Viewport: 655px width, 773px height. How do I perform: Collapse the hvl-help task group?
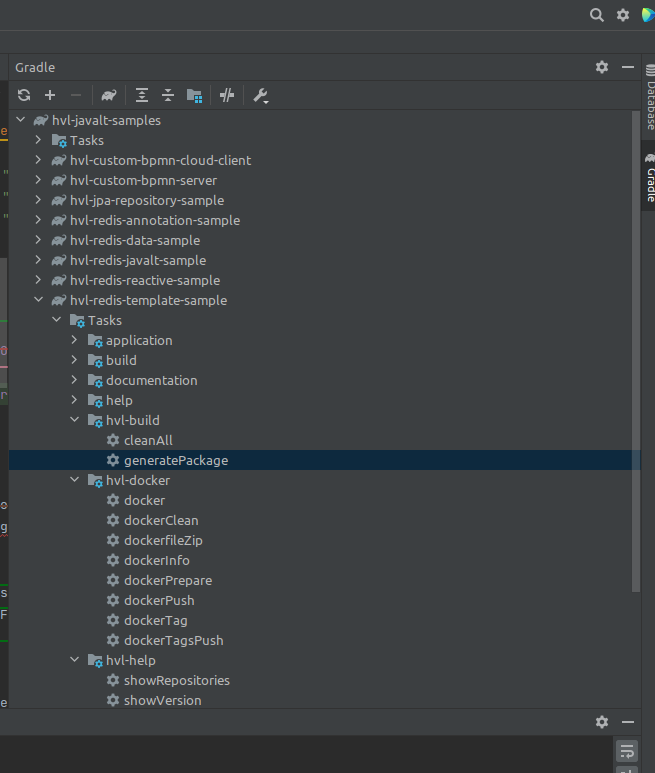(74, 660)
